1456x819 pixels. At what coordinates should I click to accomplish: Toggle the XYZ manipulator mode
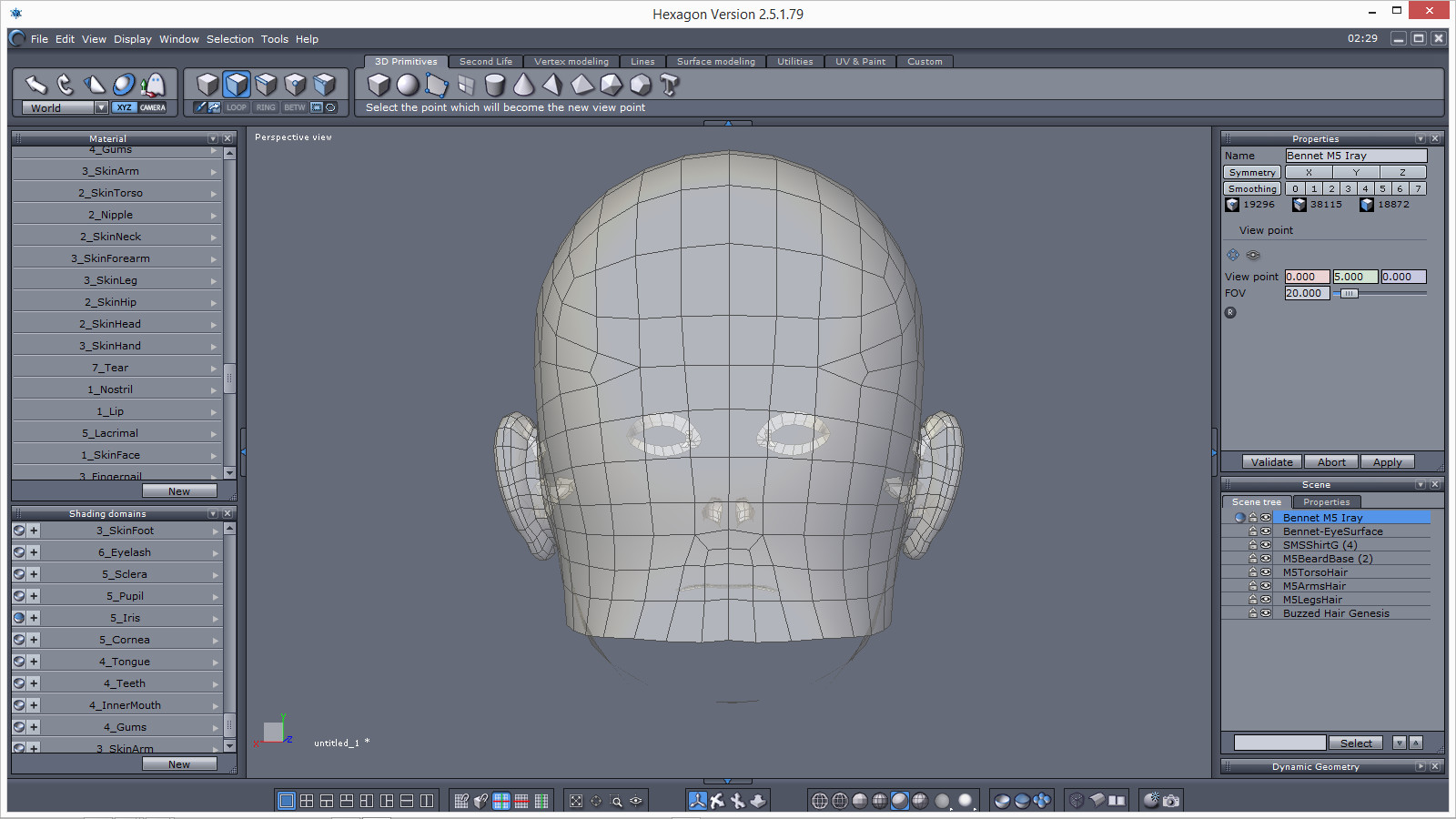(124, 107)
